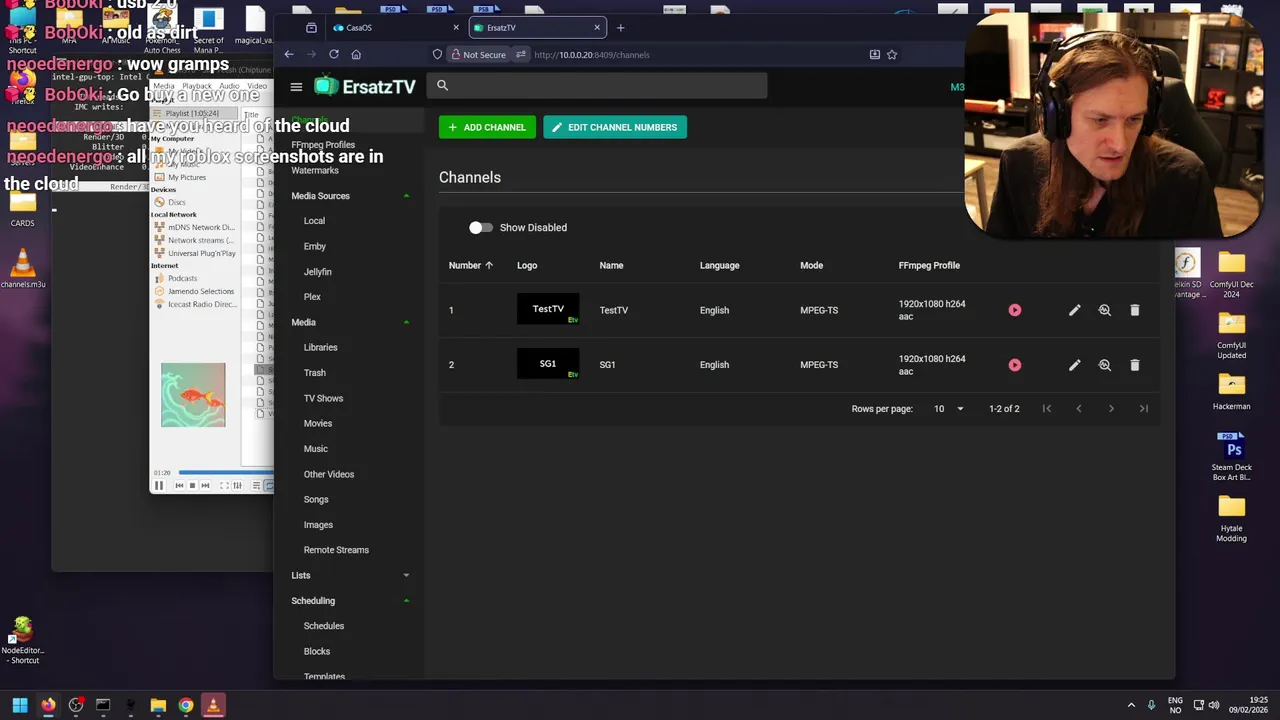This screenshot has width=1280, height=720.
Task: Delete the SG1 channel
Action: click(x=1135, y=365)
